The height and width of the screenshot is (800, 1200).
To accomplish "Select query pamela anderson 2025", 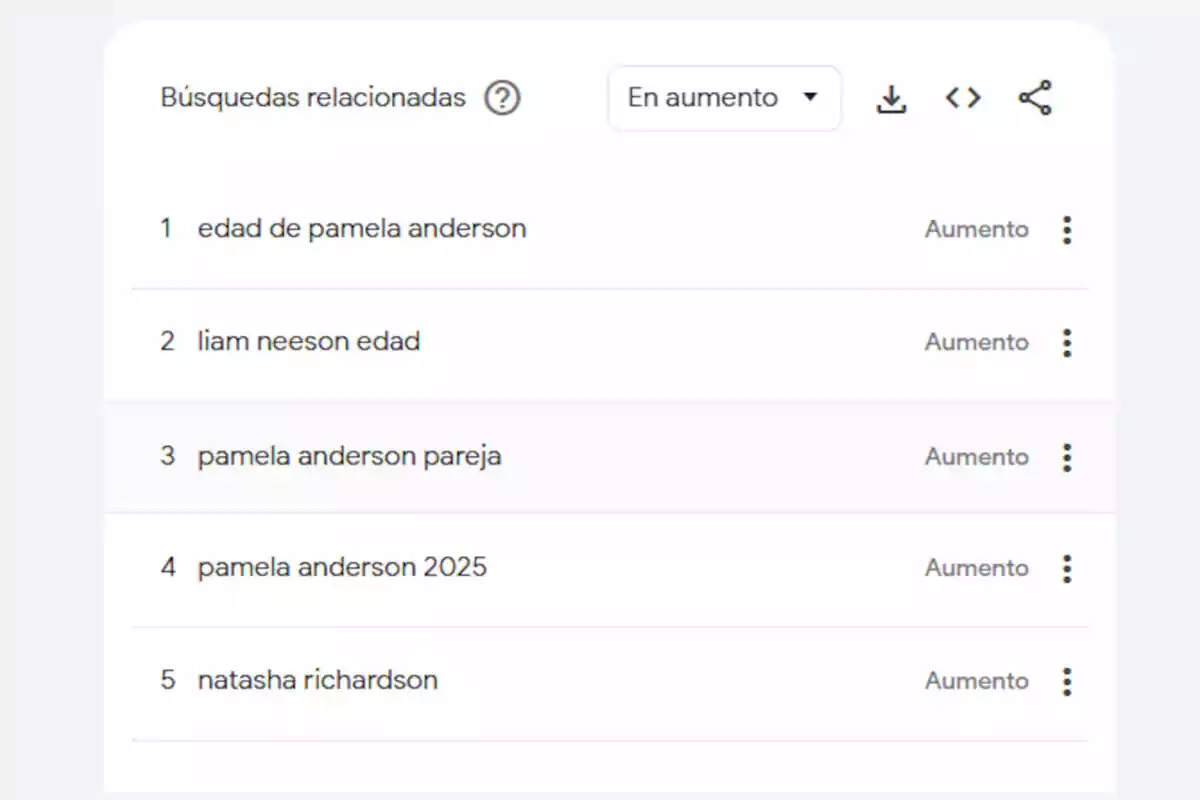I will pyautogui.click(x=343, y=568).
